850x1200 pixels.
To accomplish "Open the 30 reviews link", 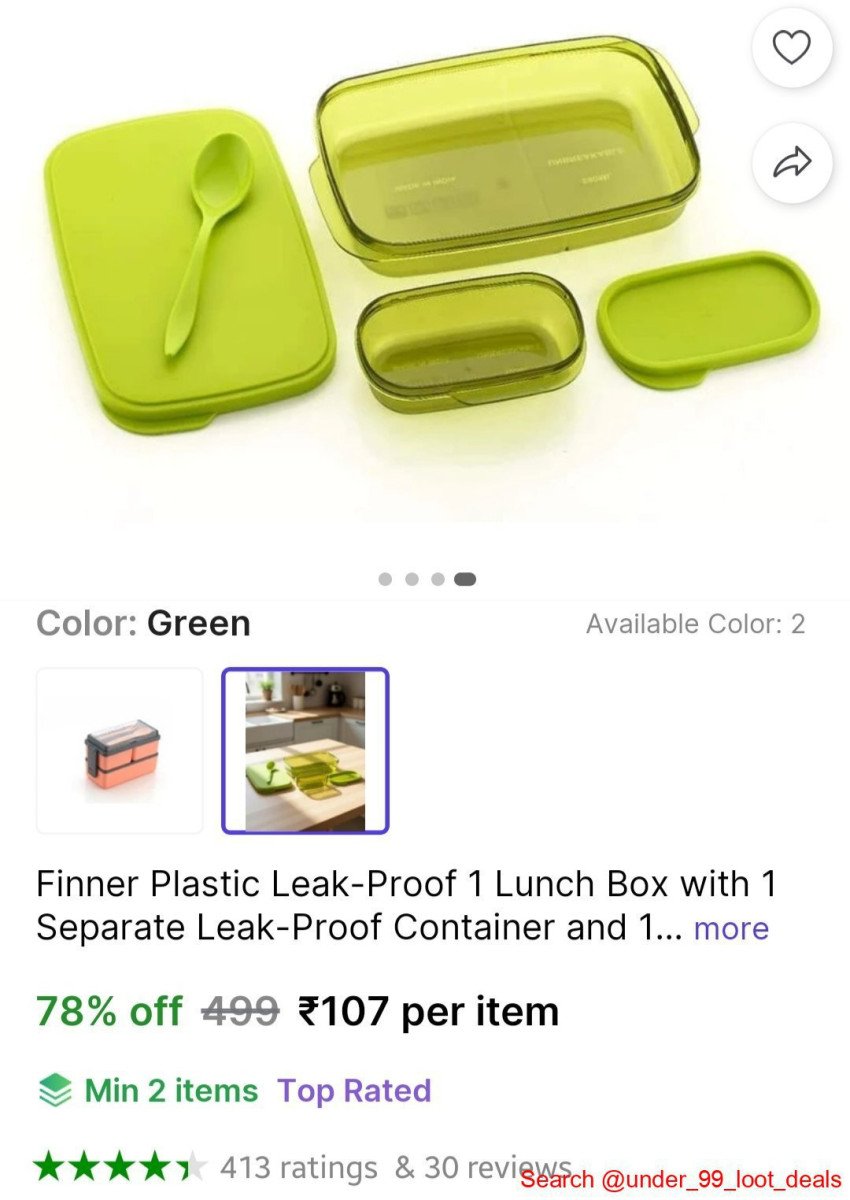I will click(480, 1167).
